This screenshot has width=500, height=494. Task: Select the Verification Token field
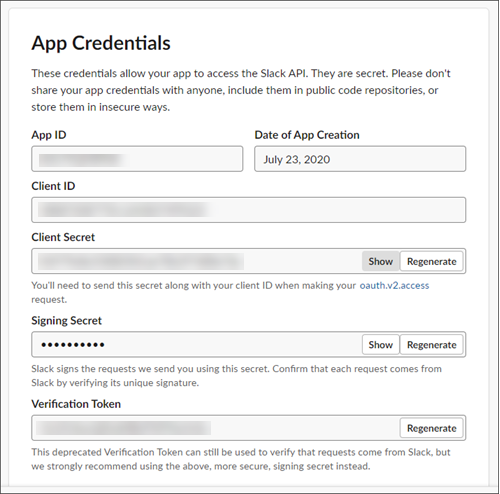[215, 428]
